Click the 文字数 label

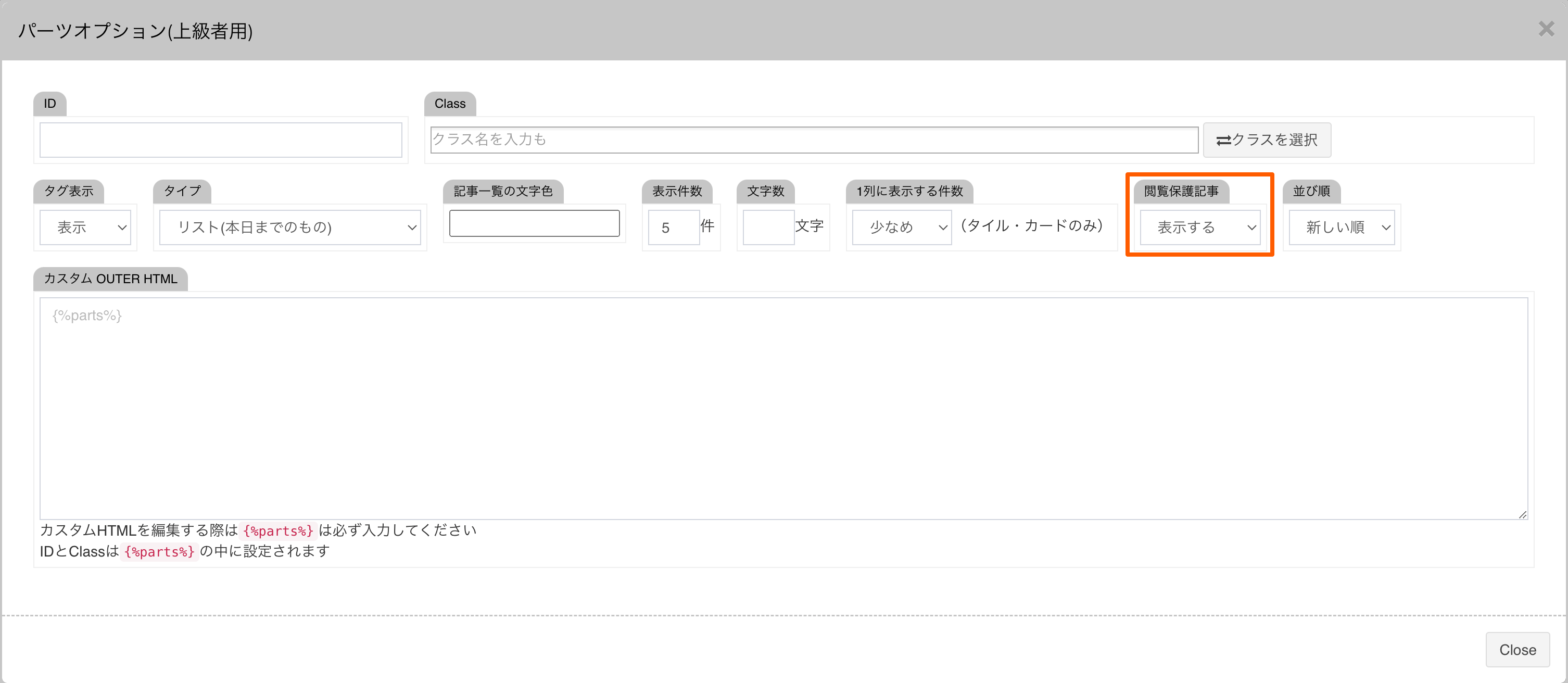pos(766,191)
